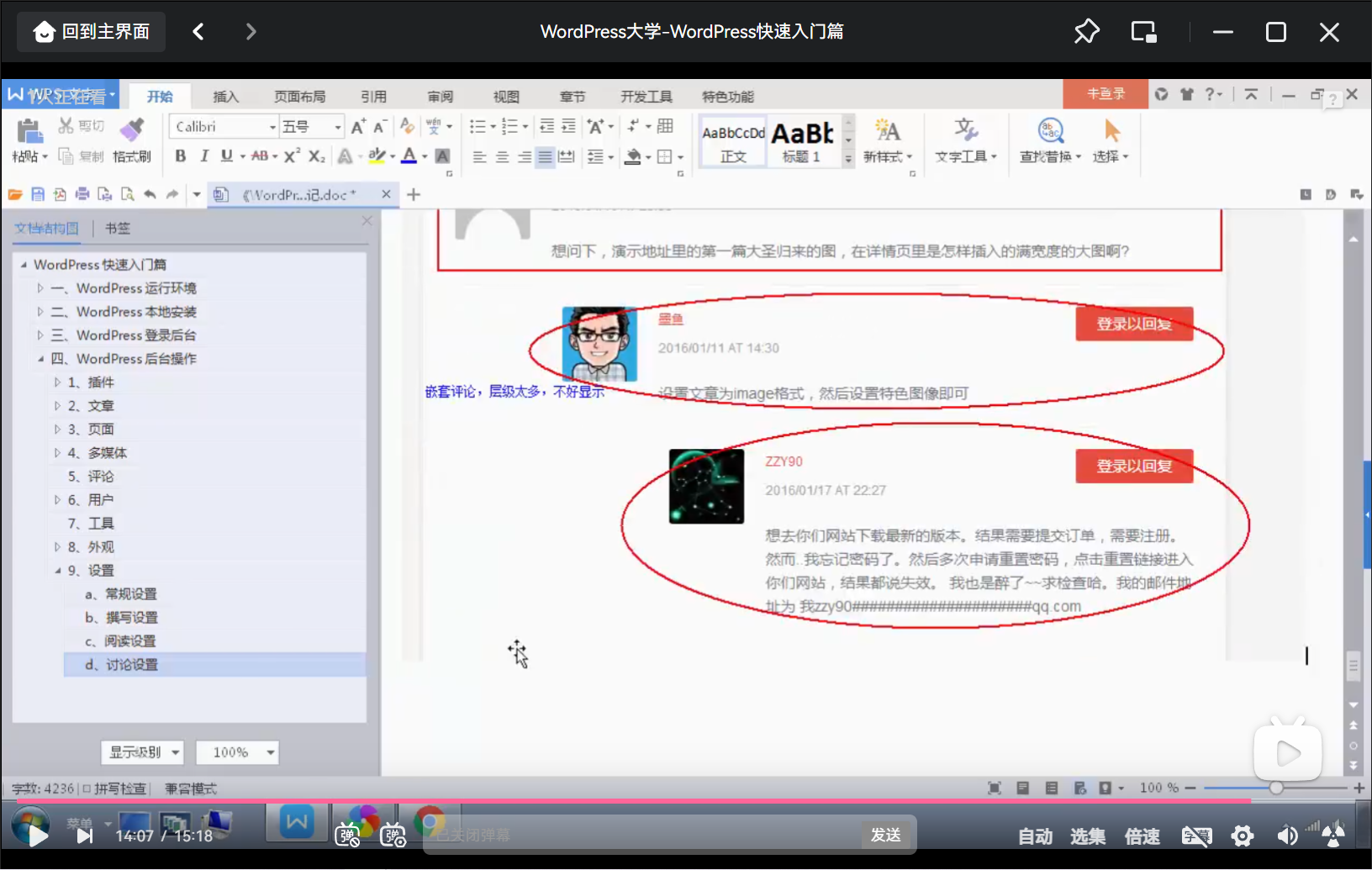The image size is (1372, 870).
Task: Switch to the 书签 pane tab
Action: (118, 228)
